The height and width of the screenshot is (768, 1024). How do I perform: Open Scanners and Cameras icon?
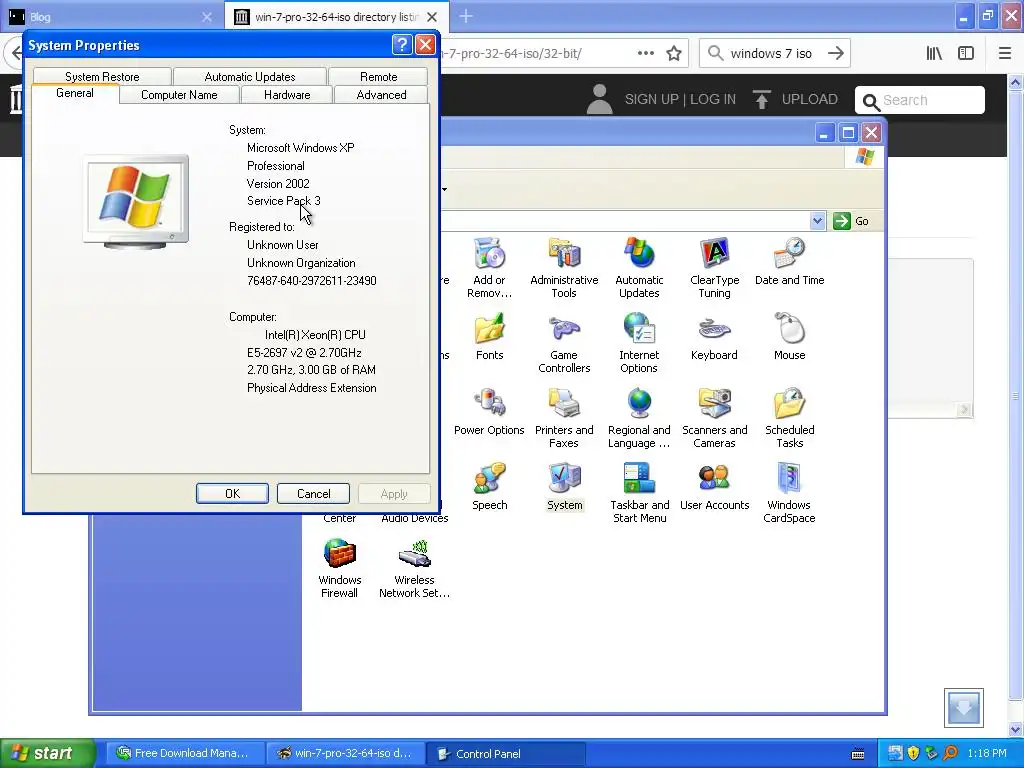(x=714, y=418)
